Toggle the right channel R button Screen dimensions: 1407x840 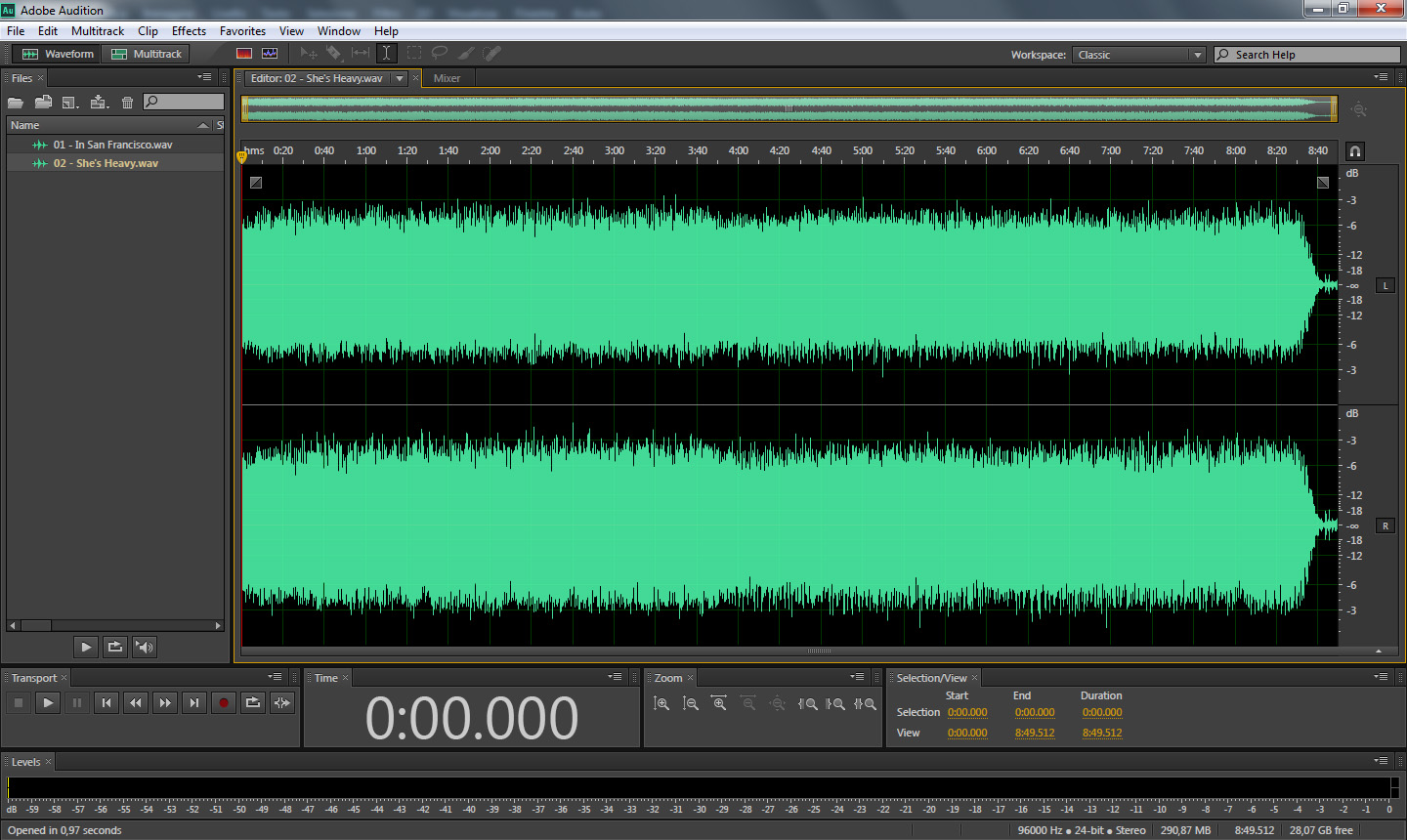[1385, 525]
